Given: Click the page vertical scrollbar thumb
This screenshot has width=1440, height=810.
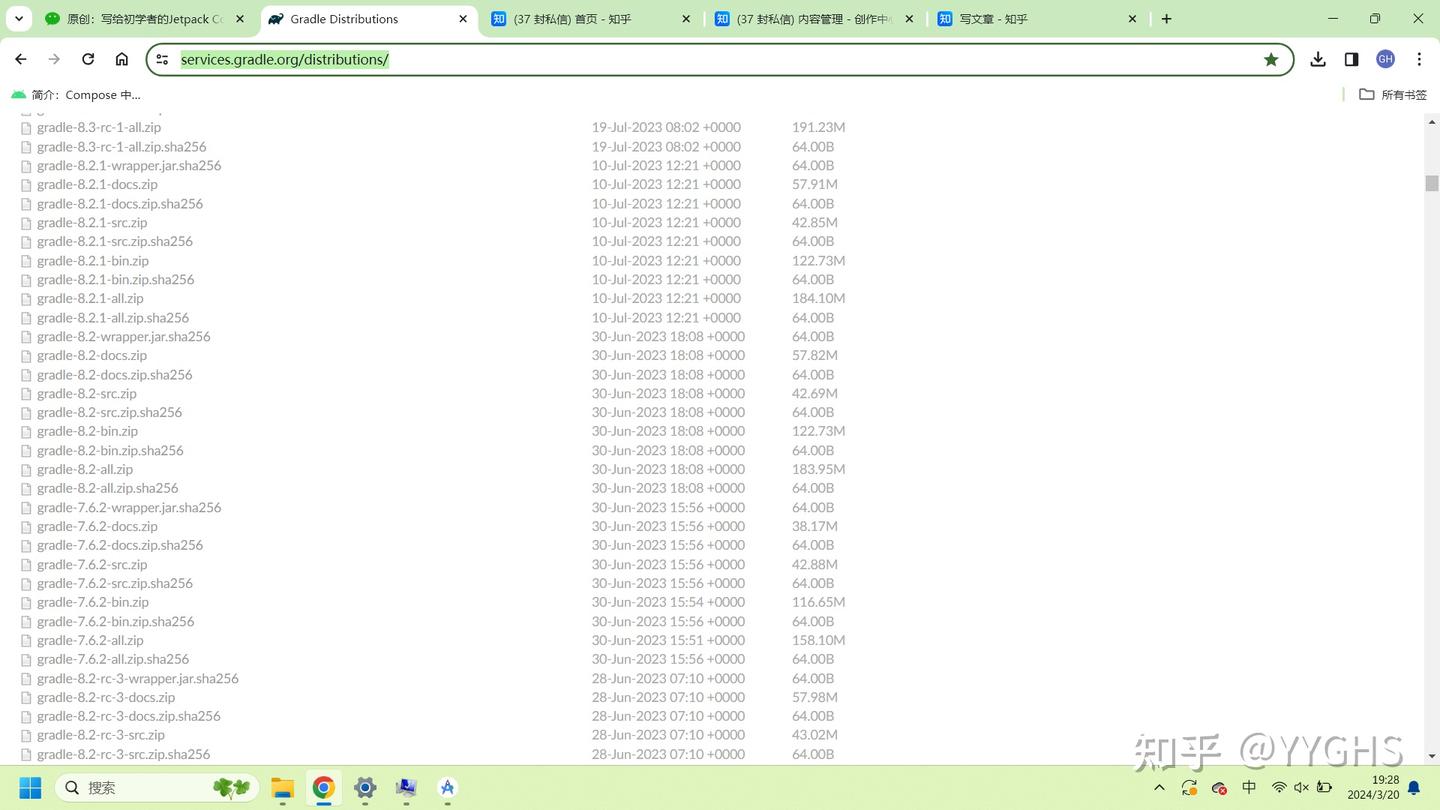Looking at the screenshot, I should (x=1432, y=183).
